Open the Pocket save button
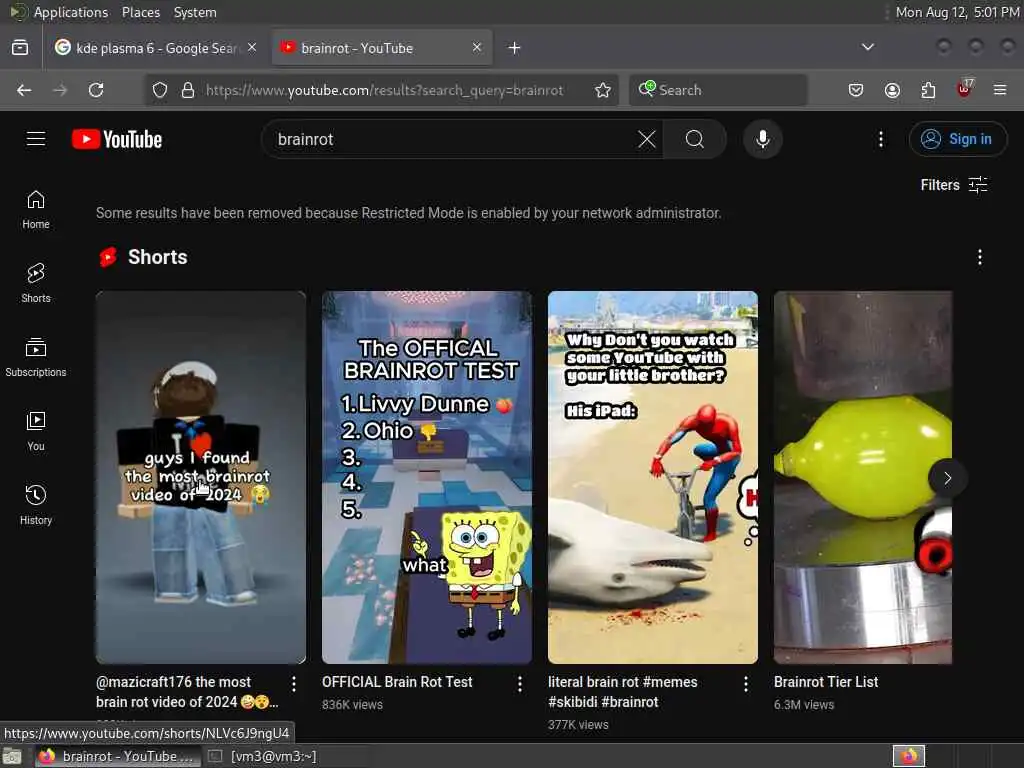Screen dimensions: 1024x768 [856, 90]
